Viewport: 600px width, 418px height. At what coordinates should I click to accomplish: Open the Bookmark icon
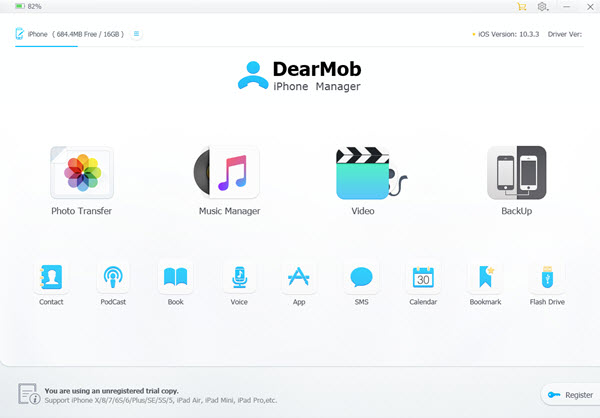[x=486, y=276]
